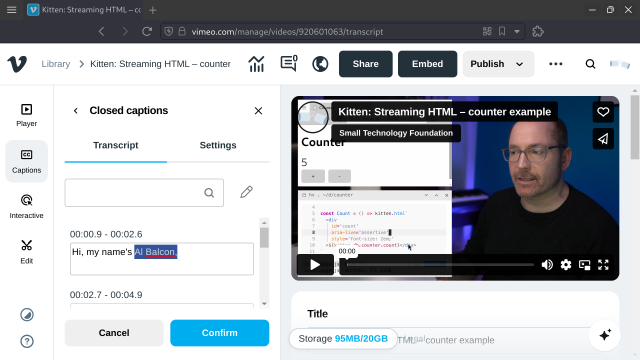Open the three-dot more options menu
Viewport: 640px width, 360px height.
tap(556, 64)
